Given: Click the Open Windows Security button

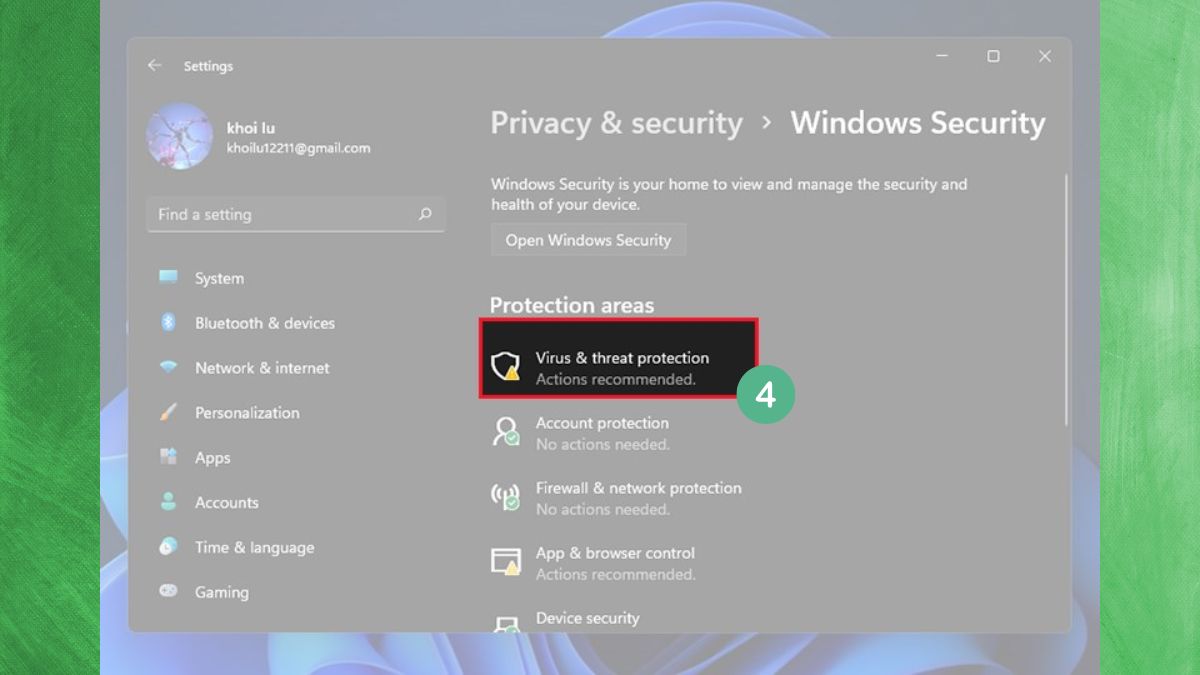Looking at the screenshot, I should 588,240.
